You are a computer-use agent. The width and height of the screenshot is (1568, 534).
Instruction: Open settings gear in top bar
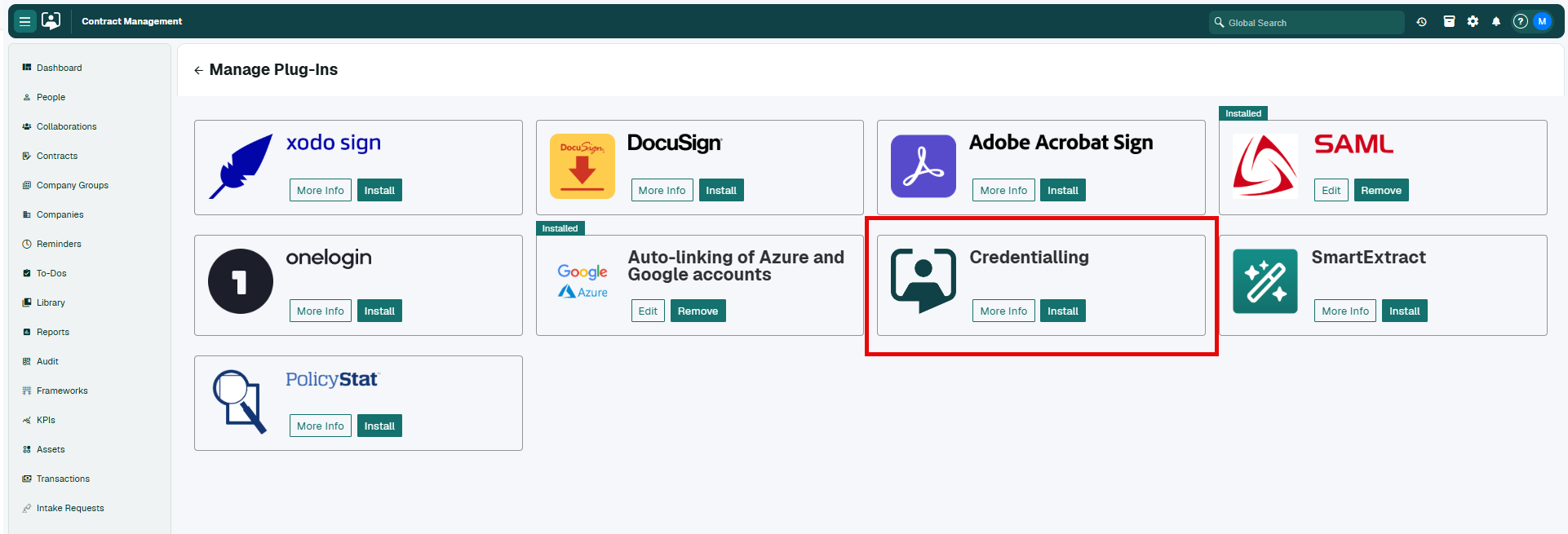tap(1473, 22)
